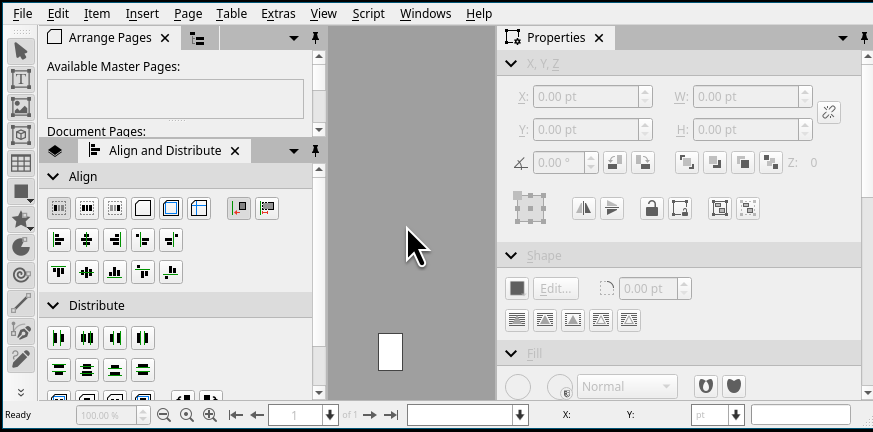
Task: Activate the Freehand pencil tool
Action: (x=20, y=358)
